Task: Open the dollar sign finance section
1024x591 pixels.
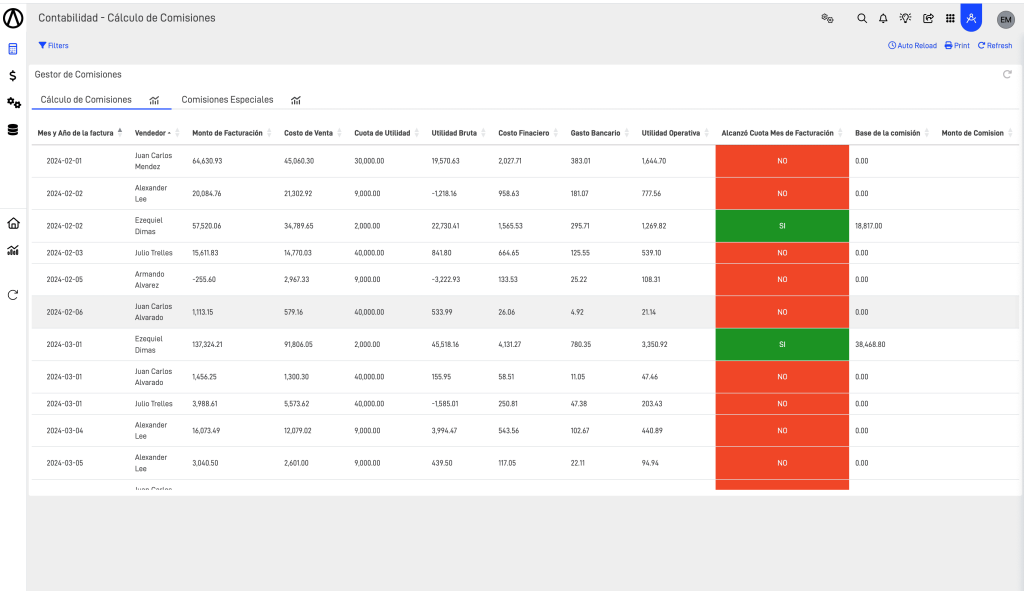Action: pyautogui.click(x=12, y=76)
